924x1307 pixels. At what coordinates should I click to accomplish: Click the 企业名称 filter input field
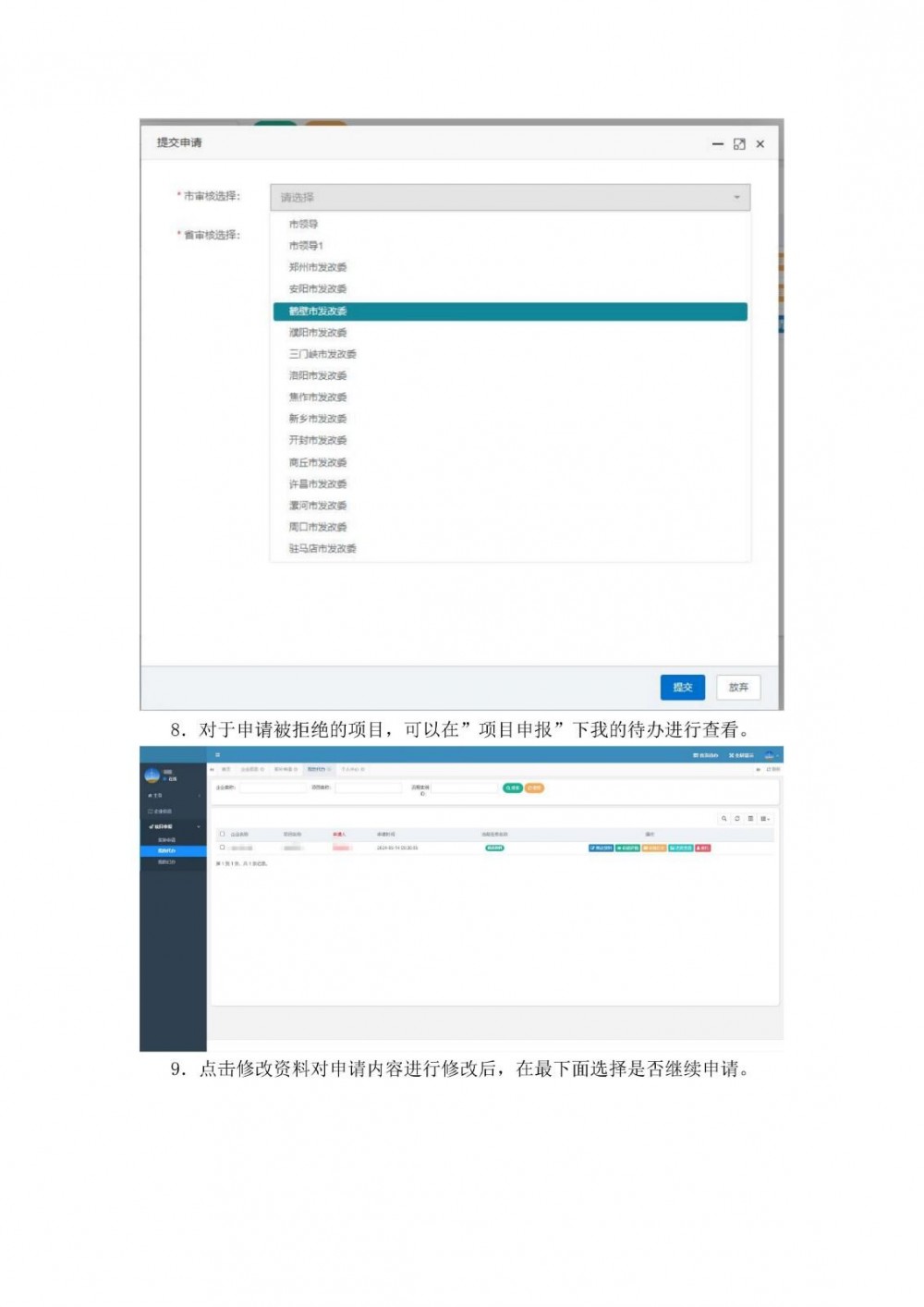click(x=273, y=788)
